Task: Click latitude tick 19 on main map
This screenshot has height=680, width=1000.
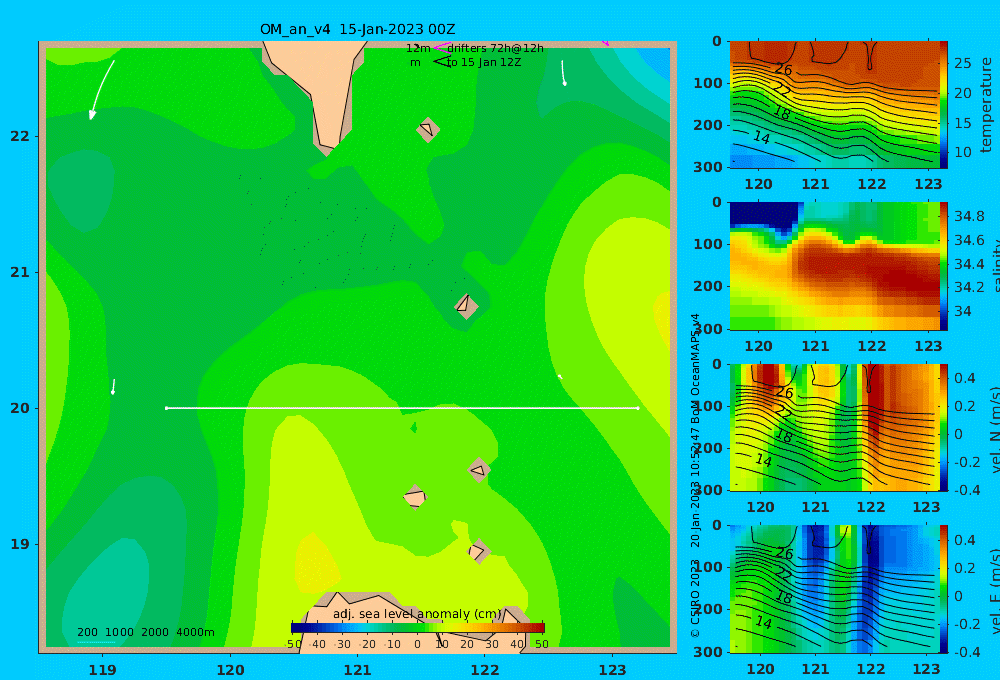Action: click(x=20, y=544)
